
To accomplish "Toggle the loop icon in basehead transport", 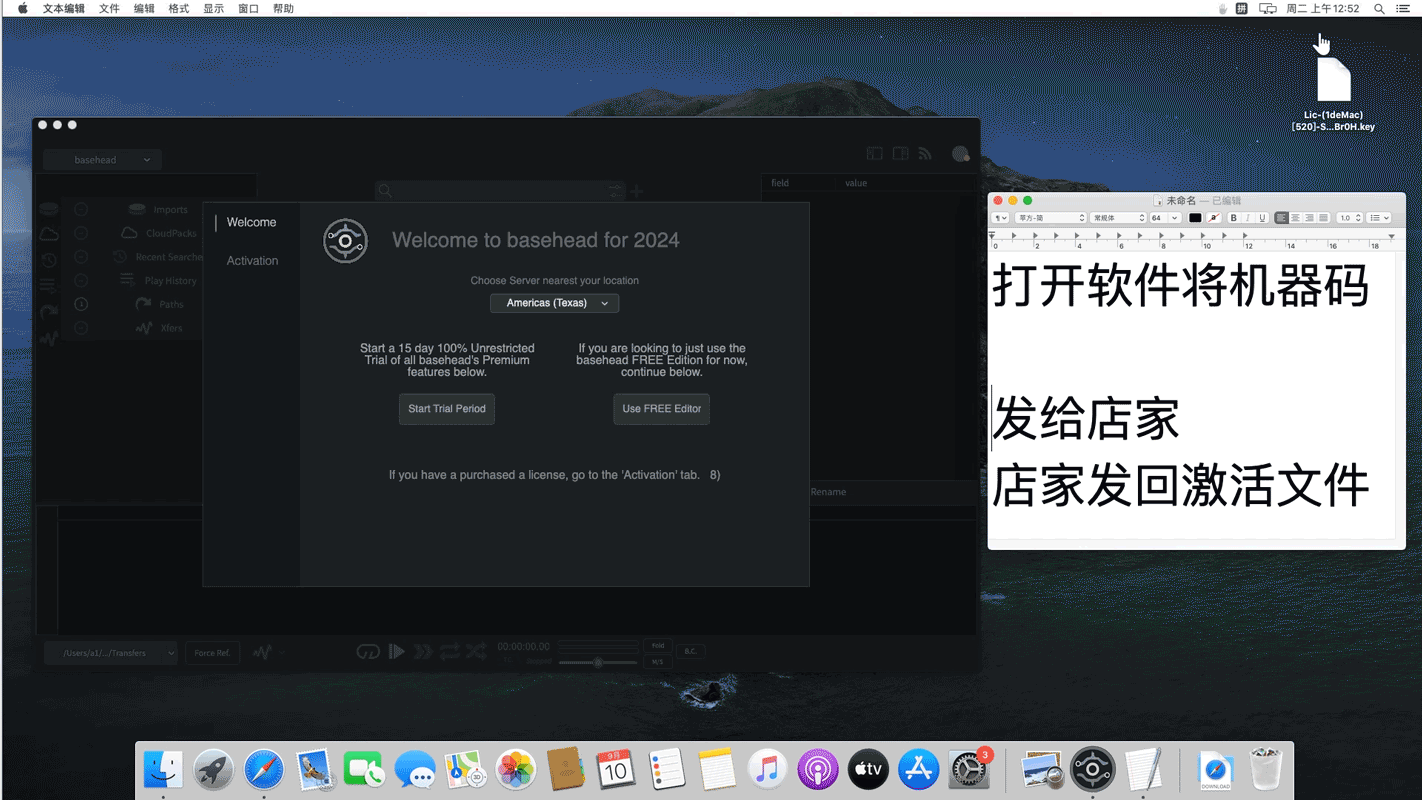I will [449, 652].
